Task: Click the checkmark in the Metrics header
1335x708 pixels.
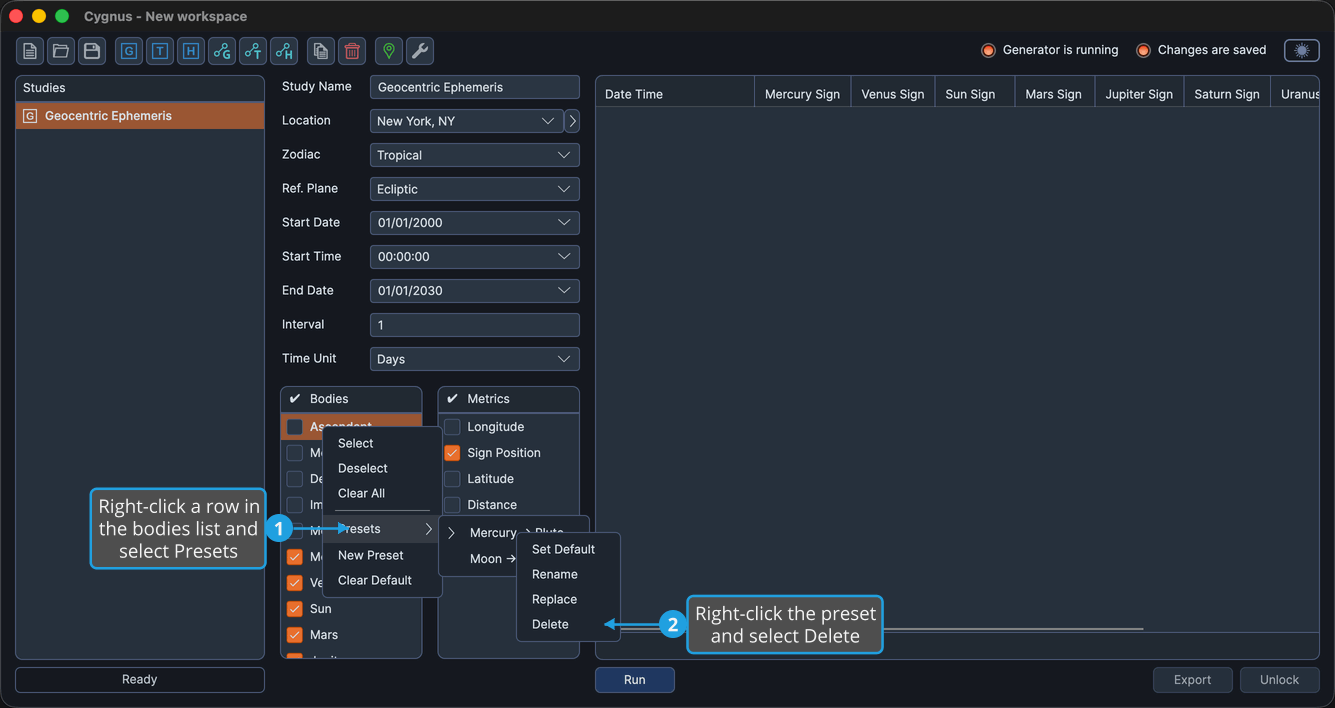Action: coord(452,399)
